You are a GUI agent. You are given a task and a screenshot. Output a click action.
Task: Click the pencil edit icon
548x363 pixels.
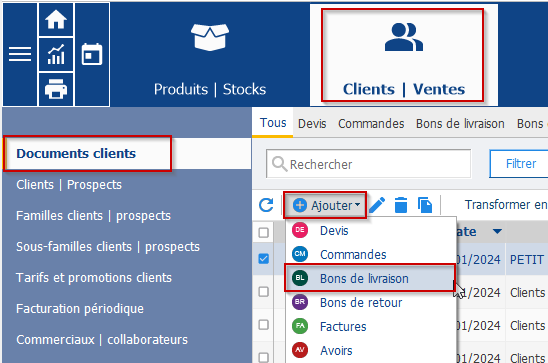[377, 205]
